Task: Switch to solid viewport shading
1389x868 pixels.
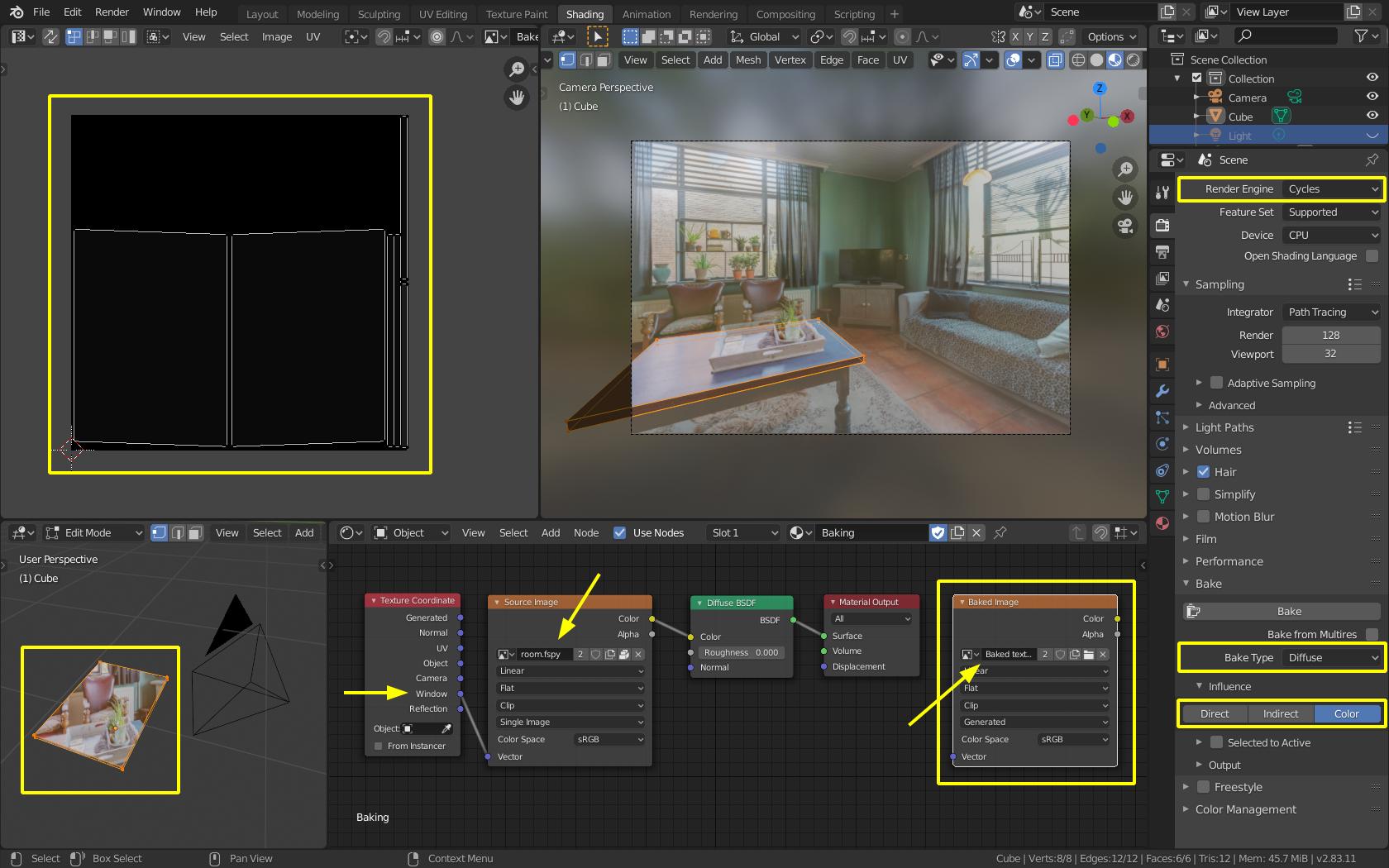Action: [x=1096, y=60]
